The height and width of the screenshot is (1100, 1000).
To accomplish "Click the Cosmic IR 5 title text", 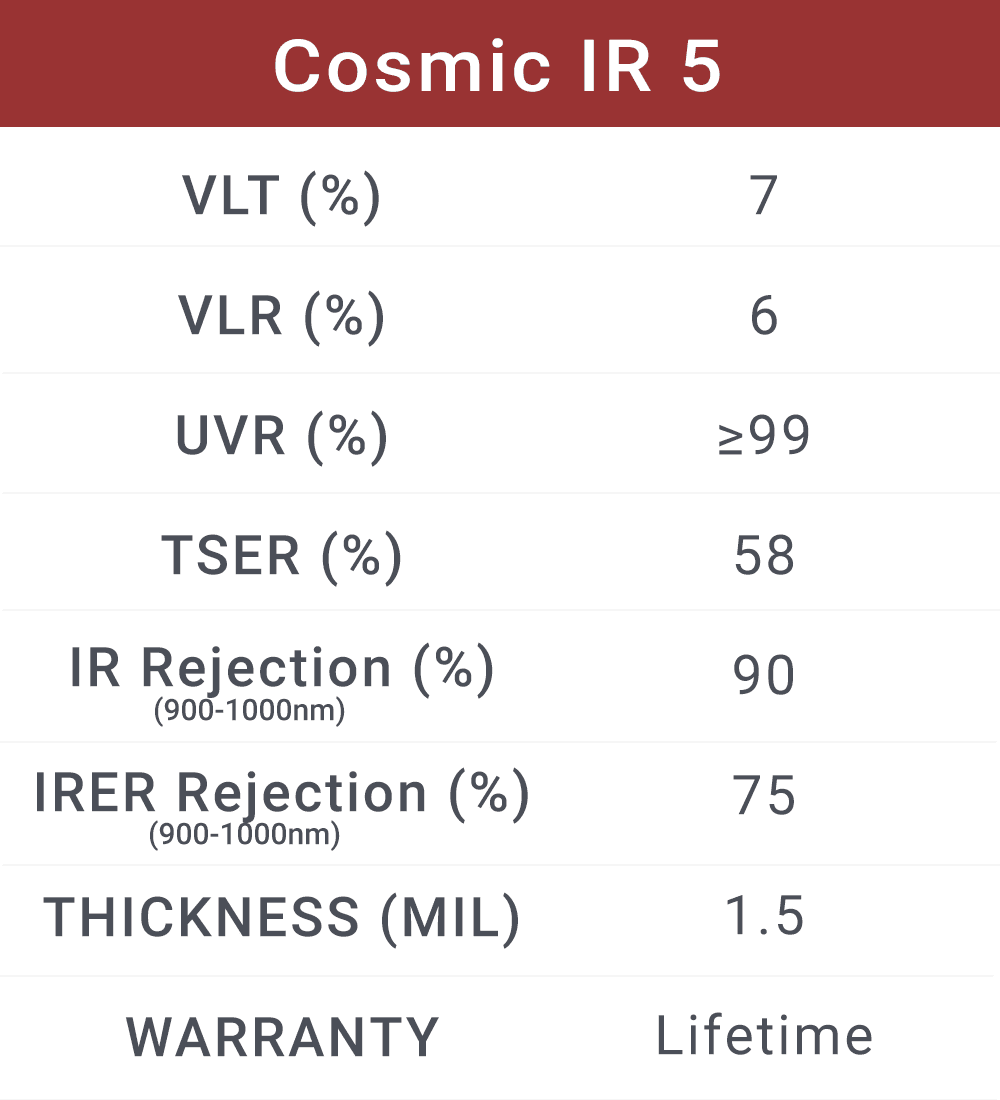I will 498,66.
